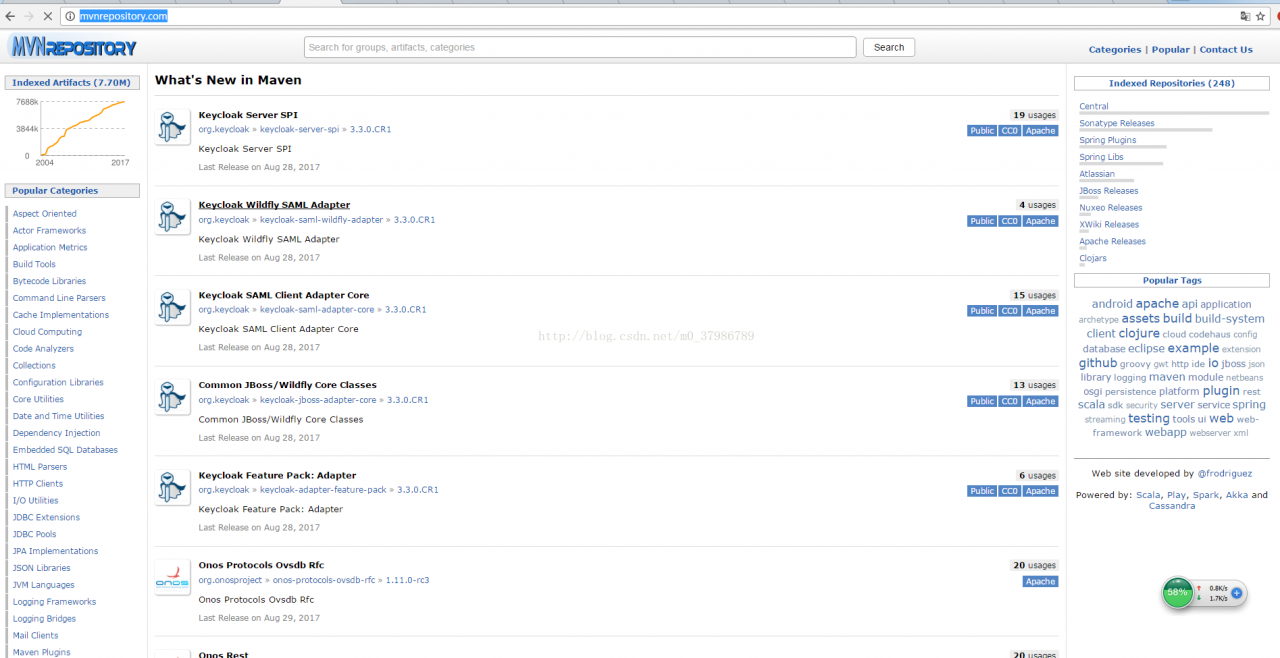Open the Keycloak Server SPI artifact icon
1280x658 pixels.
[x=172, y=128]
